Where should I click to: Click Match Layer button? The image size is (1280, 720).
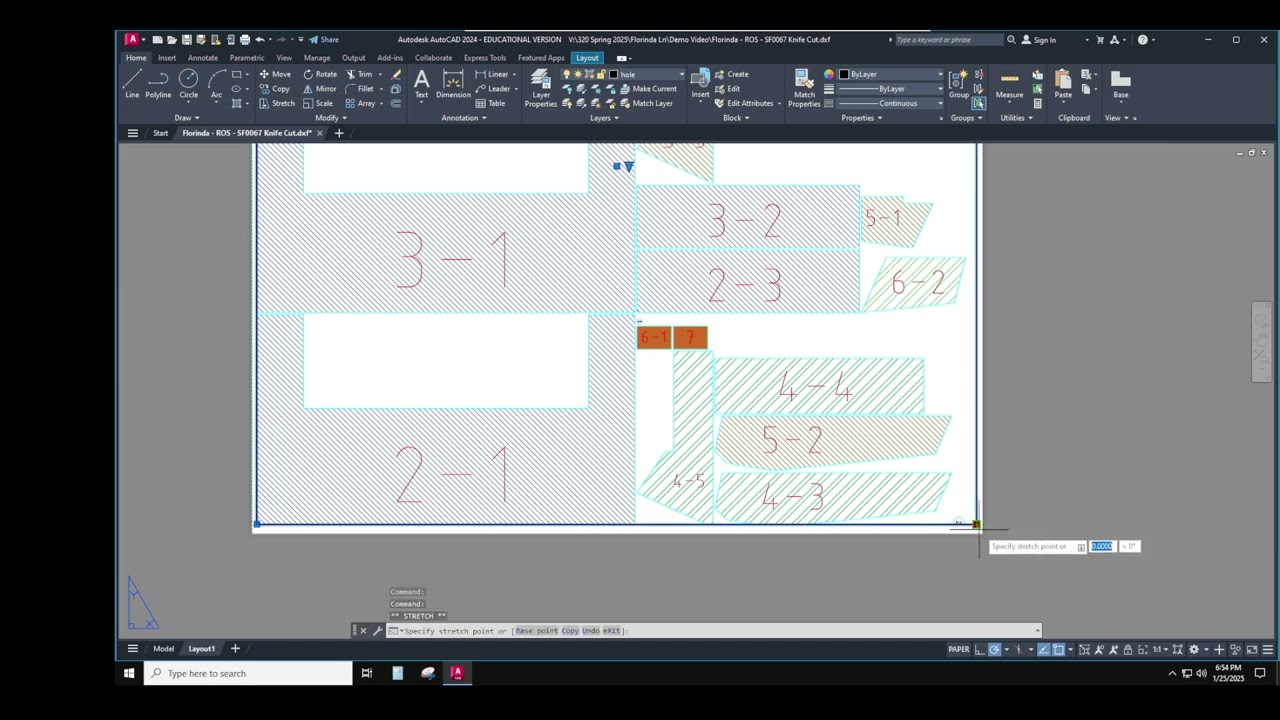tap(646, 104)
